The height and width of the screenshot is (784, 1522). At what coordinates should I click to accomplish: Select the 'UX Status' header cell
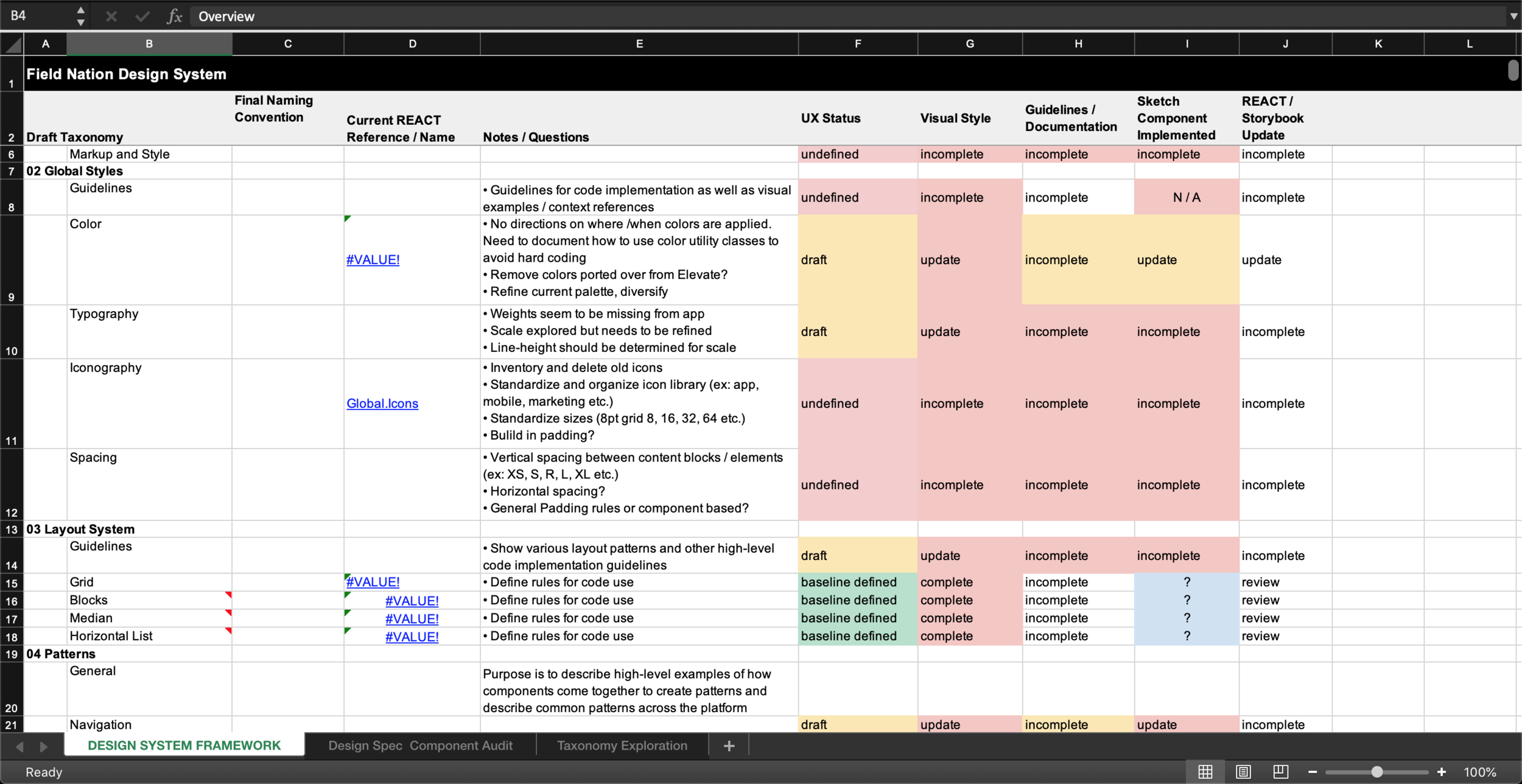pyautogui.click(x=858, y=118)
